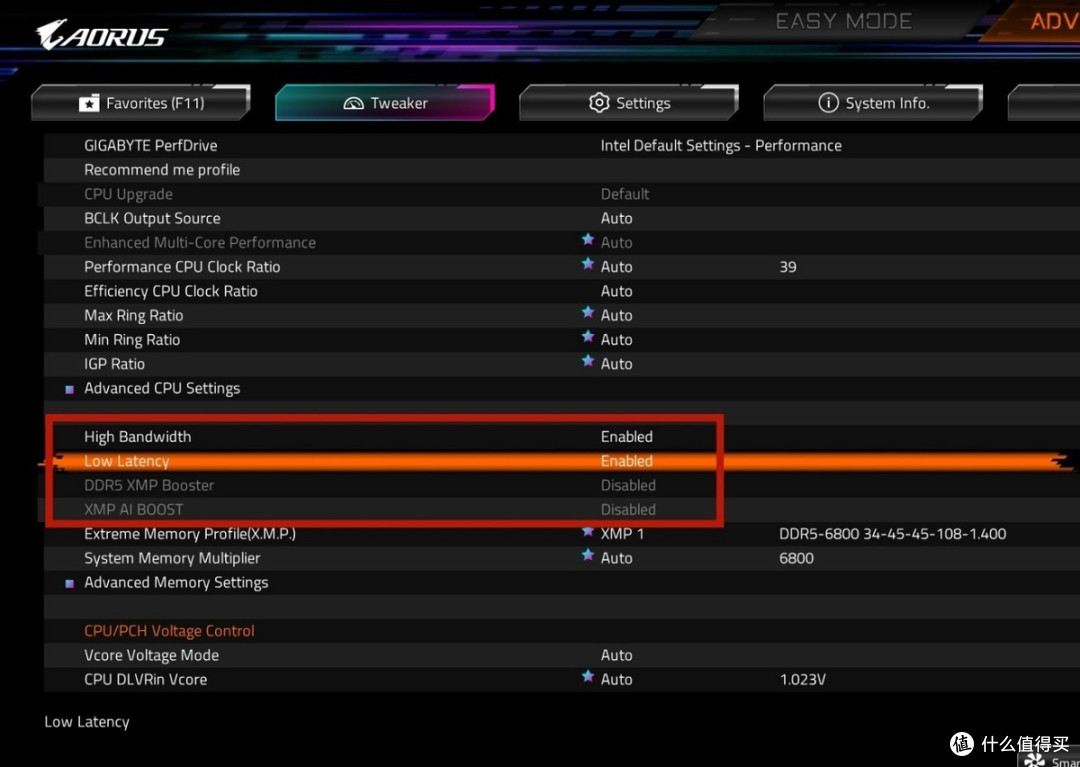Toggle High Bandwidth Enabled value

pos(627,437)
